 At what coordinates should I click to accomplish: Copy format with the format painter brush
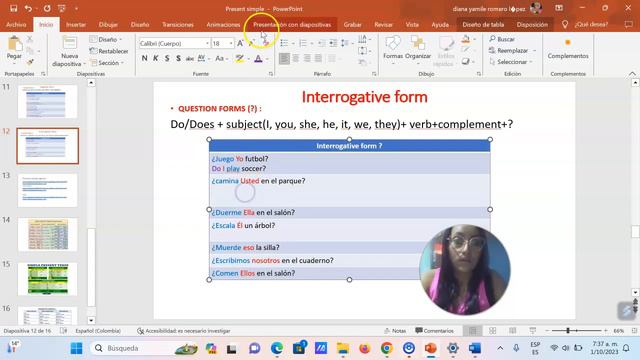tap(30, 62)
